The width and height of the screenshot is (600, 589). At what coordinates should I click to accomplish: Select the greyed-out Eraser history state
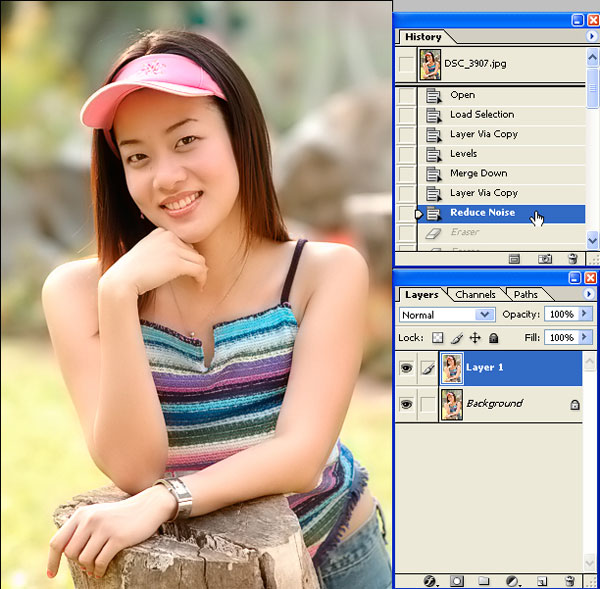501,233
